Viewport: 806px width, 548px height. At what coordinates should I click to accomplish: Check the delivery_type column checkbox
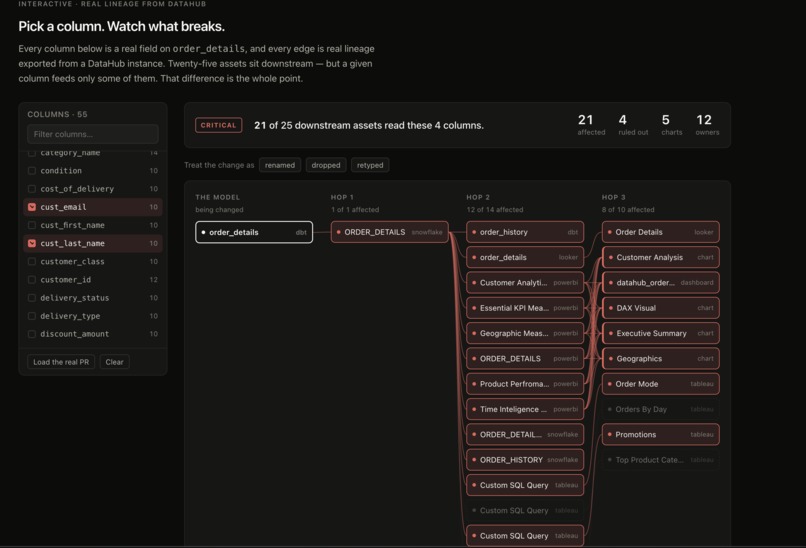pos(32,316)
